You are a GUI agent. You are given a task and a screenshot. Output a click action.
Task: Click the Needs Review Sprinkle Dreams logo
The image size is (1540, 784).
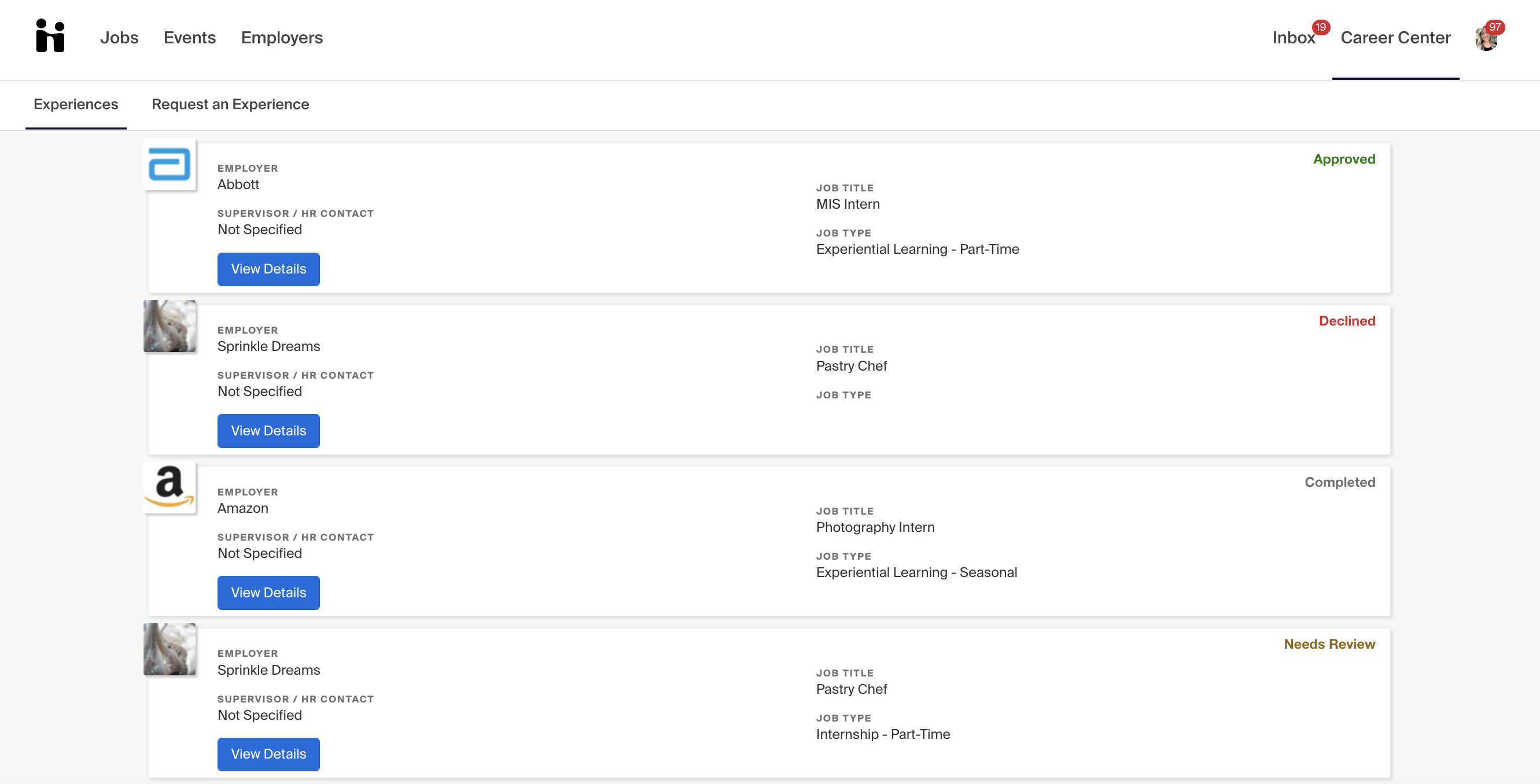click(170, 649)
